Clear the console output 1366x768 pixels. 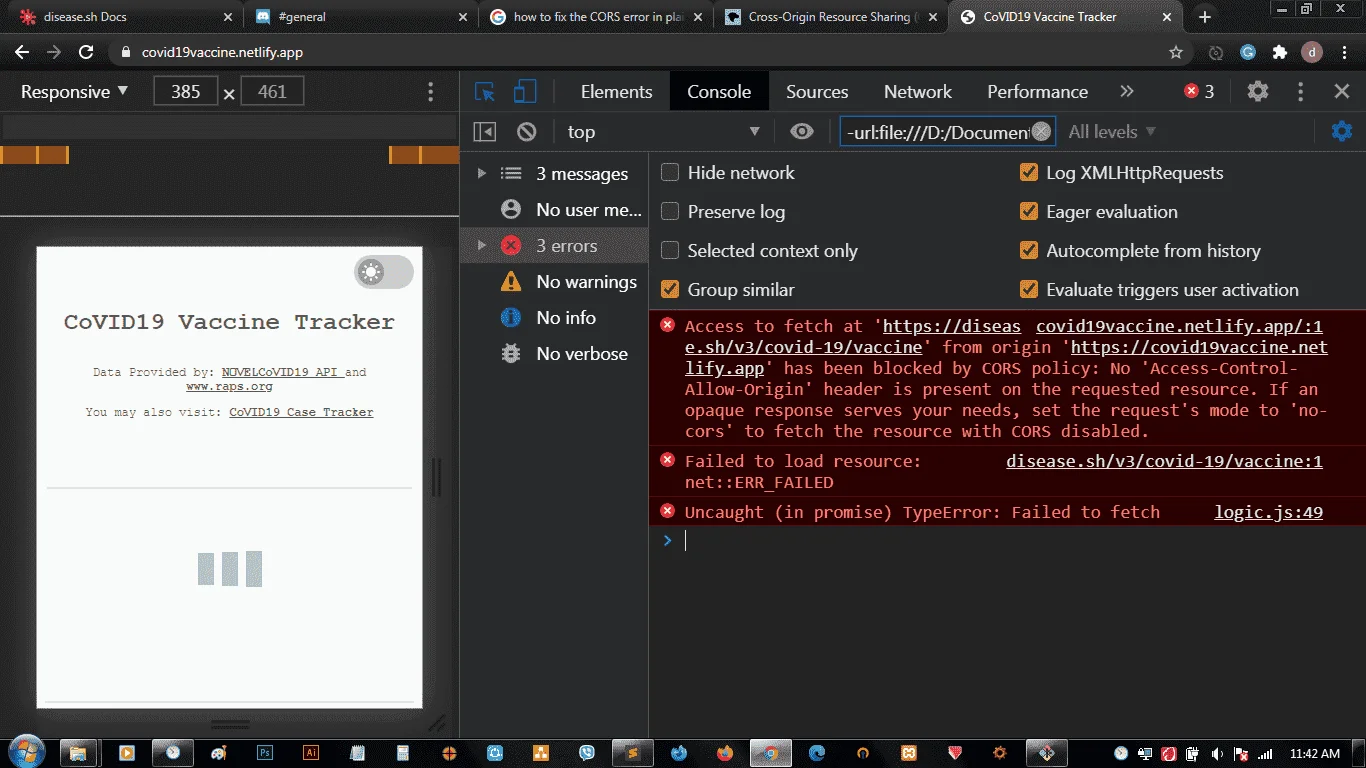tap(527, 132)
